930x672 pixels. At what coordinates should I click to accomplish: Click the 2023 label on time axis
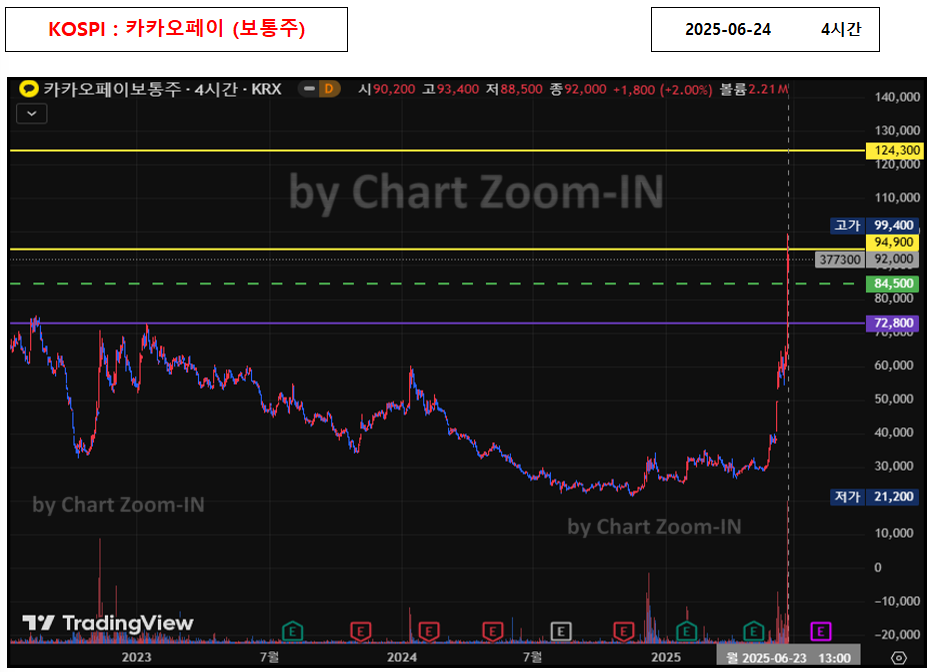(x=136, y=657)
